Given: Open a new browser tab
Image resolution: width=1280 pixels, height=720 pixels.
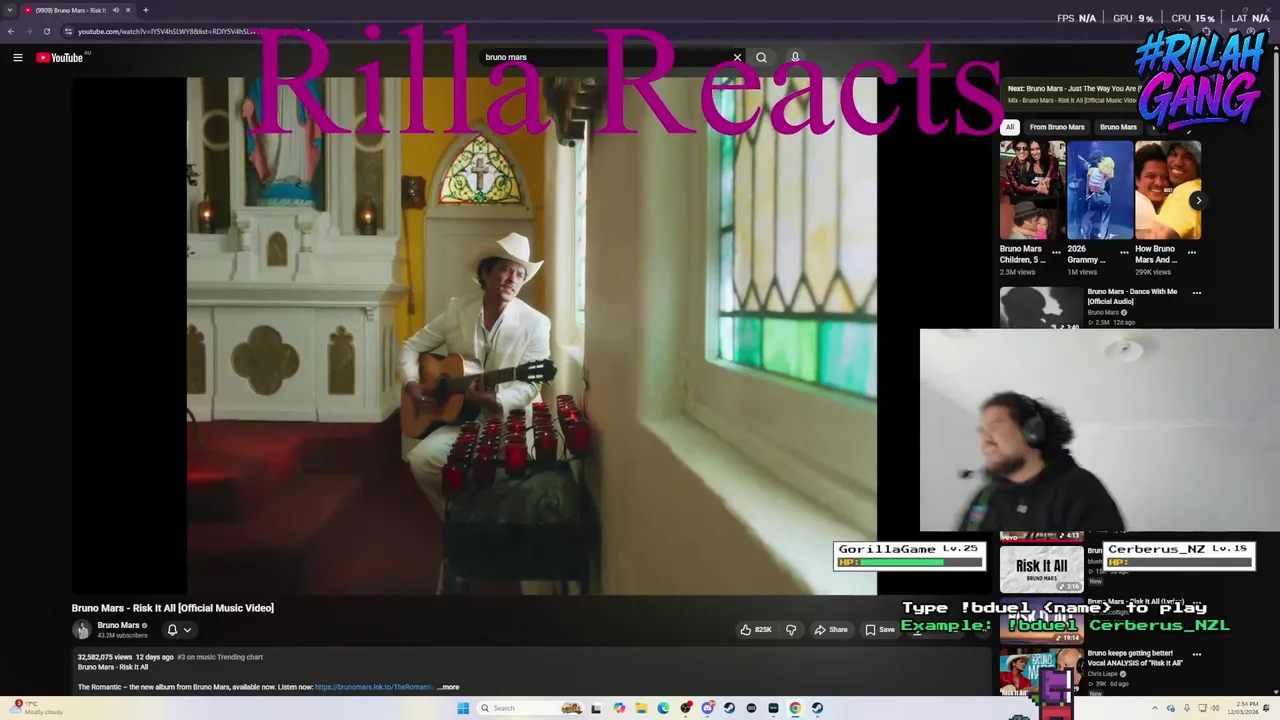Looking at the screenshot, I should (x=145, y=10).
